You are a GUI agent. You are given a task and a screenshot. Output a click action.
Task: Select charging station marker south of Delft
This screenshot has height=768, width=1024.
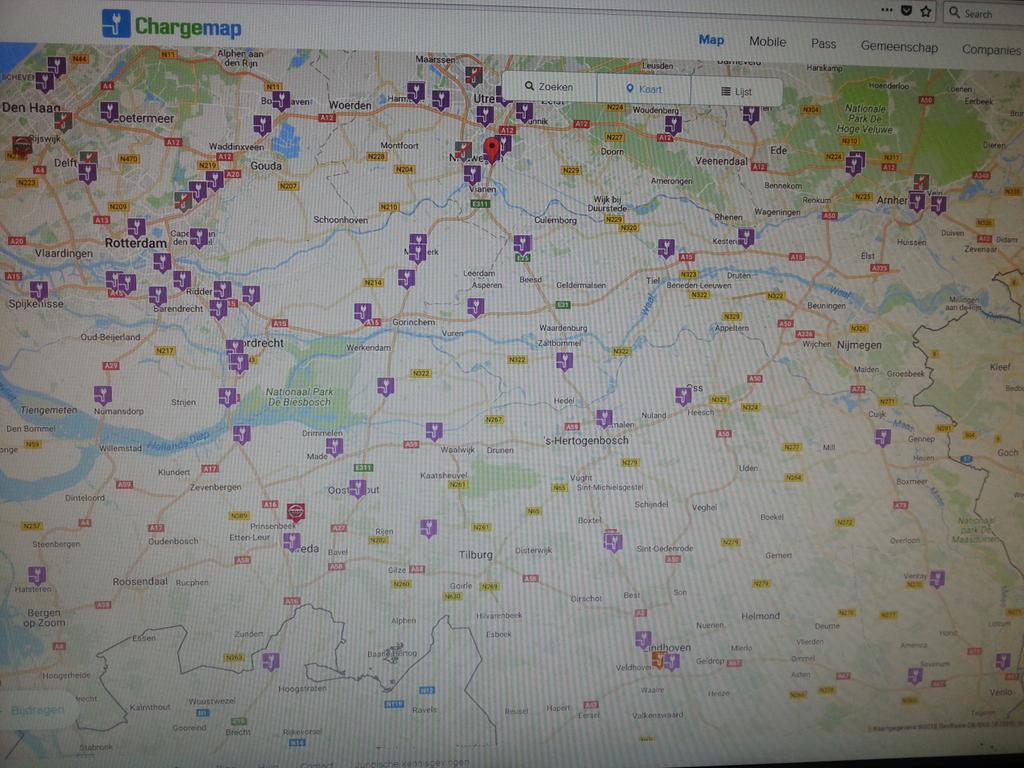[88, 173]
